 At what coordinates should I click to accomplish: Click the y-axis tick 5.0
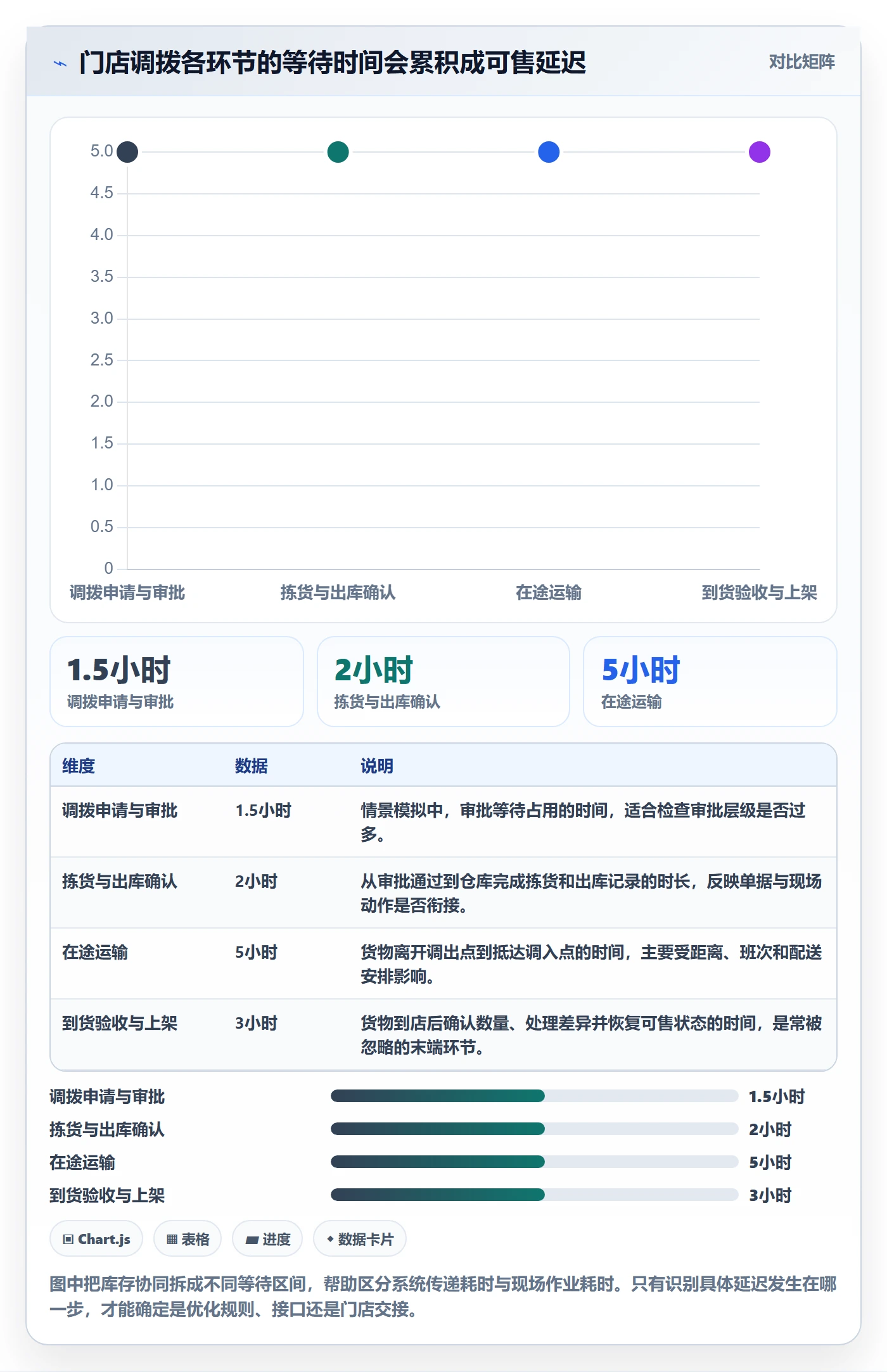(x=101, y=151)
